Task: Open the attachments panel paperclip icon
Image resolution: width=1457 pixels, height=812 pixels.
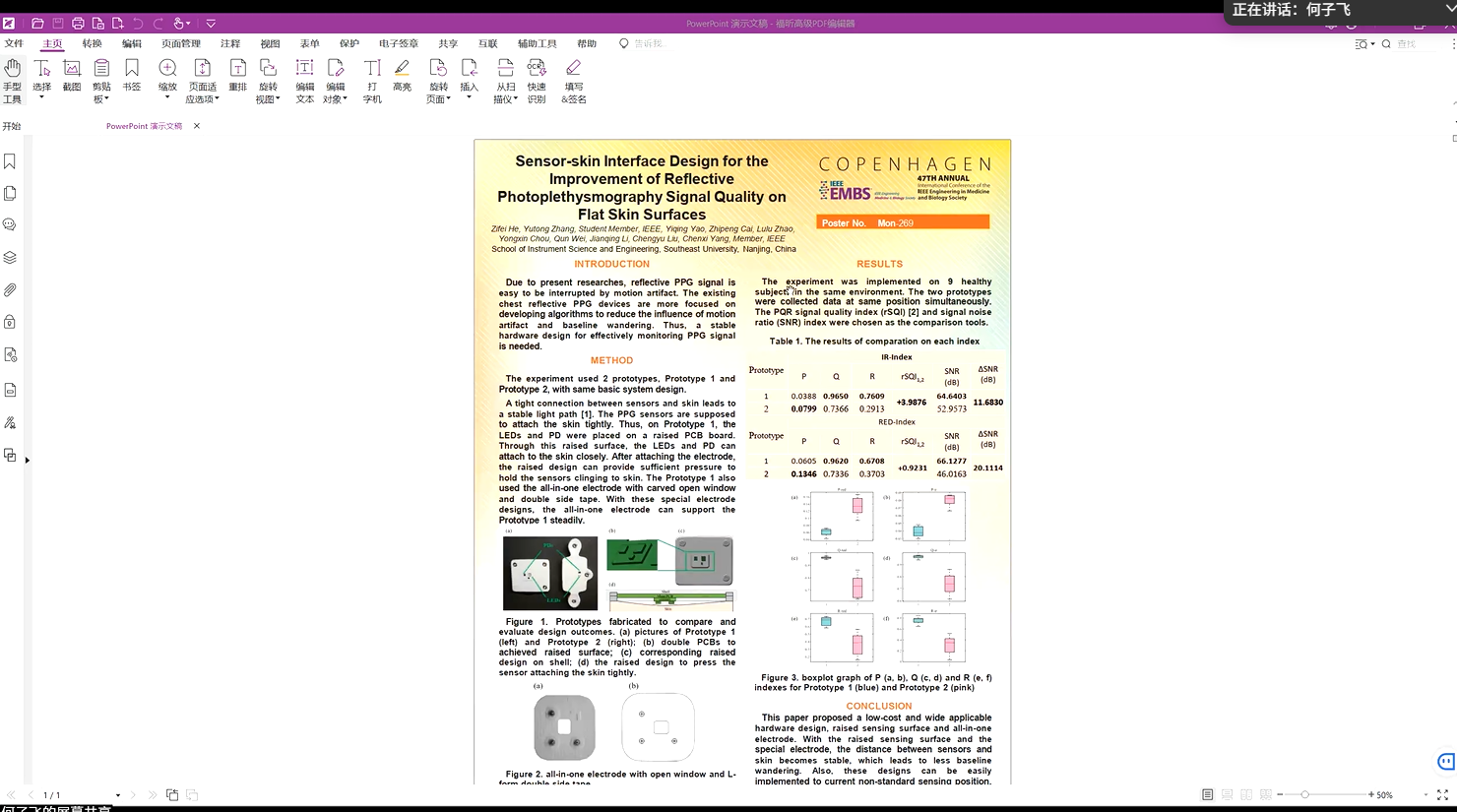Action: tap(10, 290)
